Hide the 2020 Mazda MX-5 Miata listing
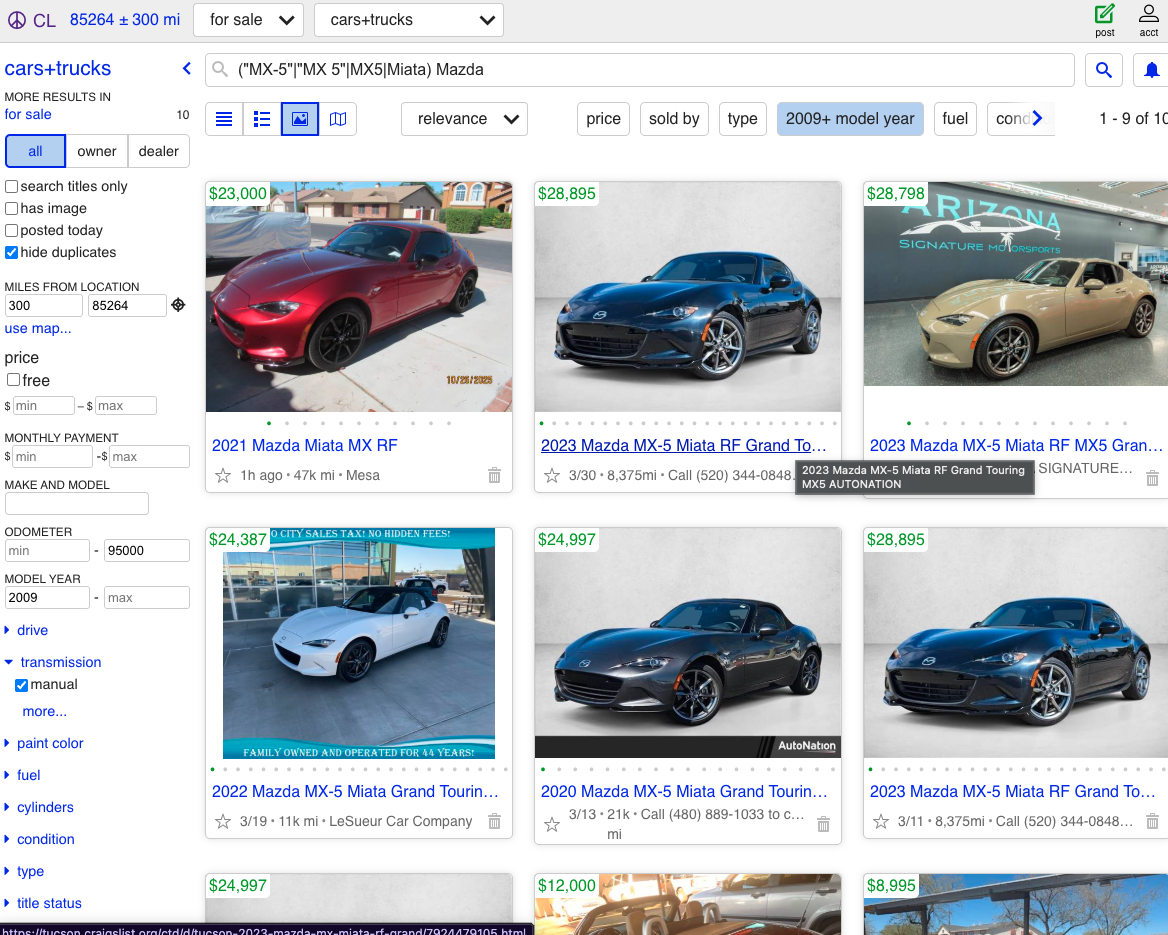 point(823,824)
